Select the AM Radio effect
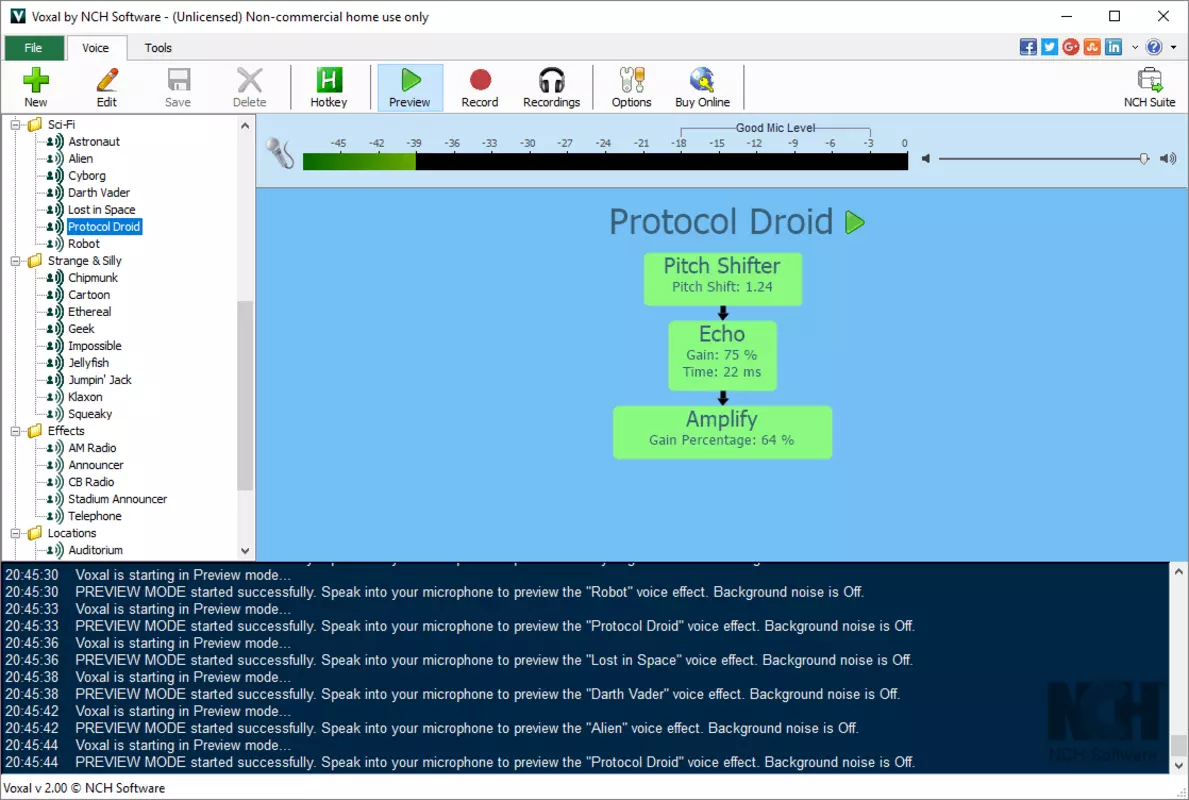This screenshot has height=800, width=1189. click(x=93, y=448)
